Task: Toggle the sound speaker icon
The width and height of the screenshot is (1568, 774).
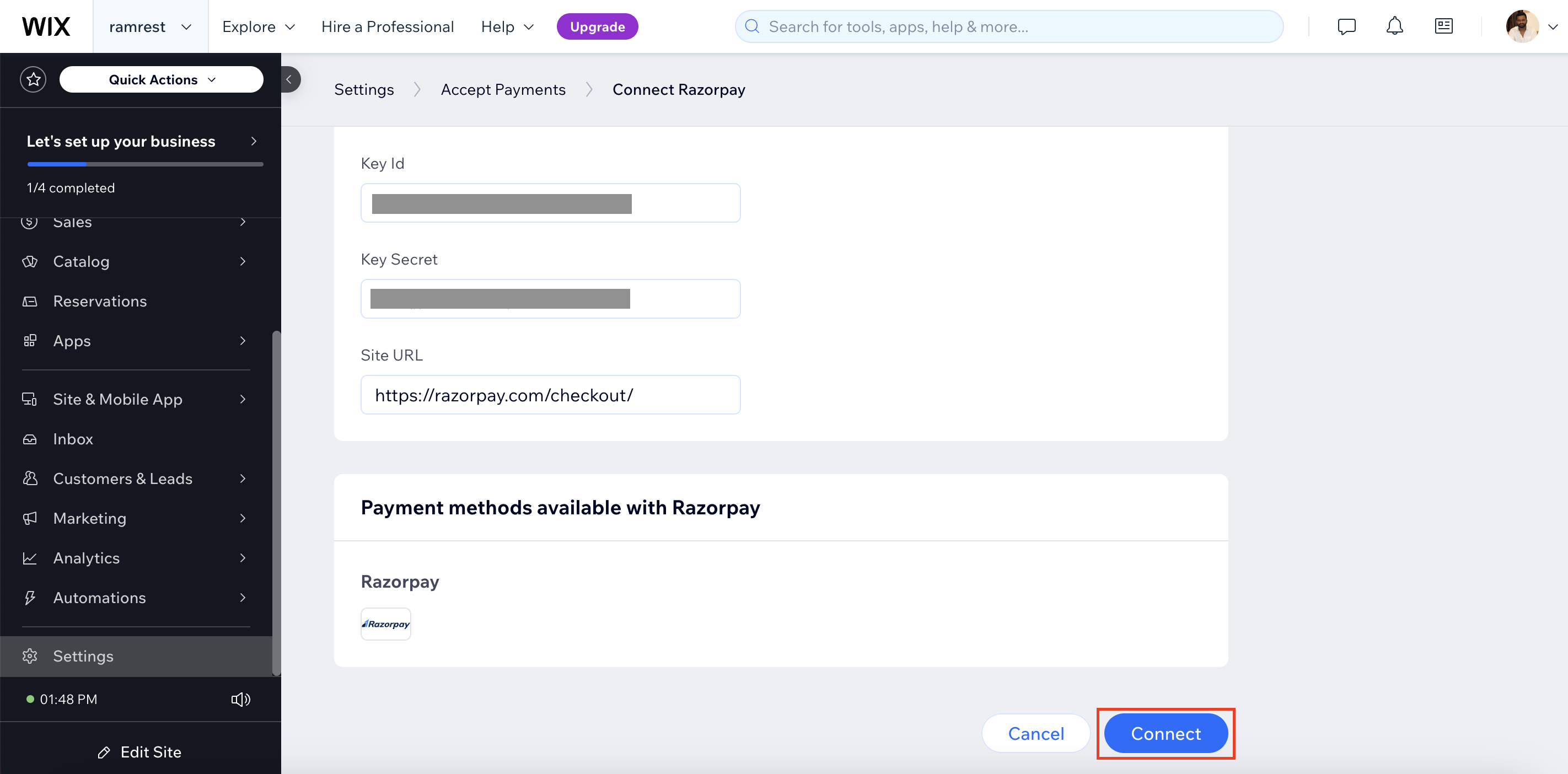Action: (241, 699)
